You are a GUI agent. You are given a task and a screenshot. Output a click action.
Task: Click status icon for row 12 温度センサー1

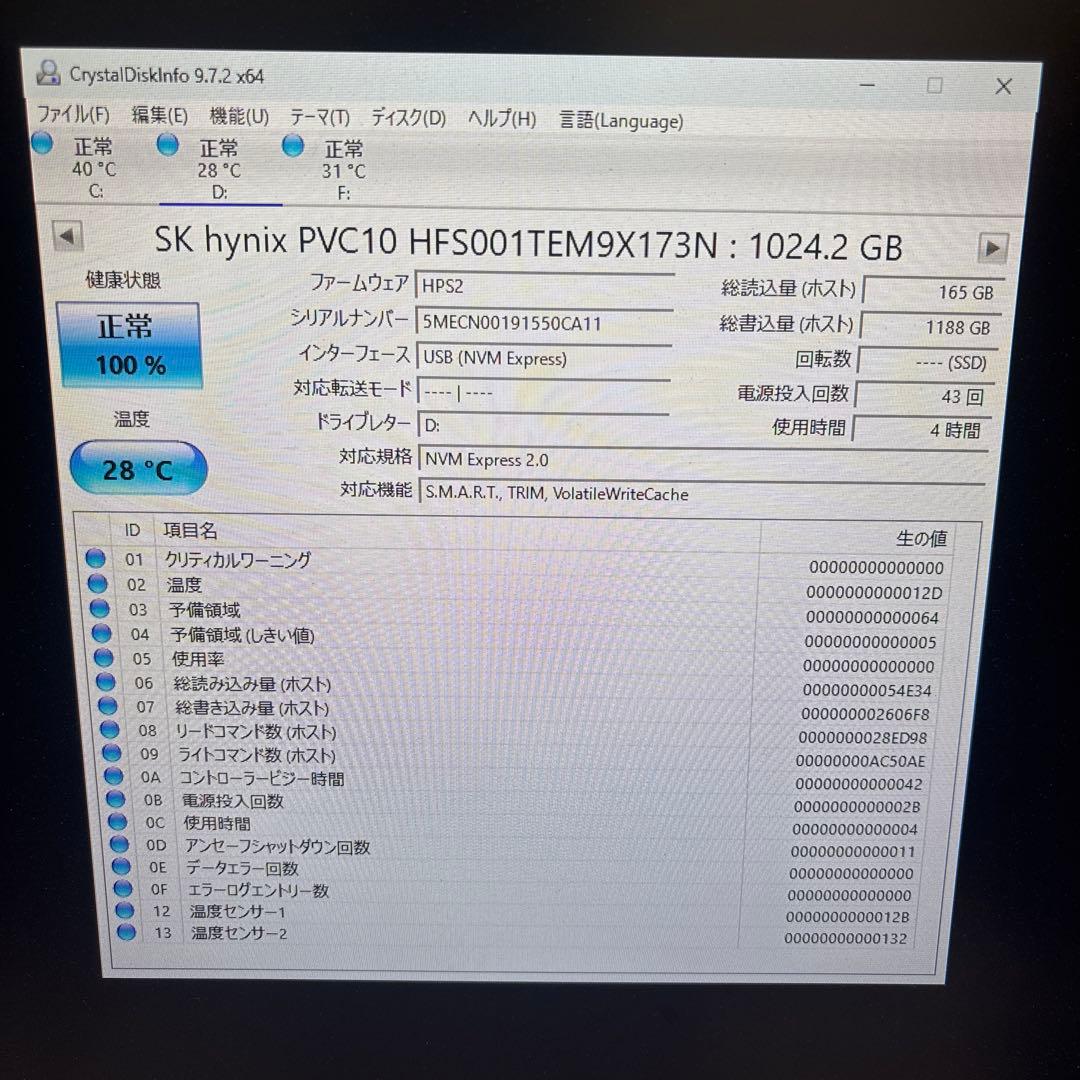pyautogui.click(x=125, y=911)
